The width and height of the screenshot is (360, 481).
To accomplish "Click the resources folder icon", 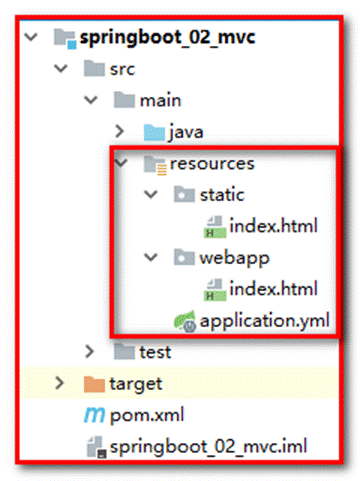I will 155,165.
